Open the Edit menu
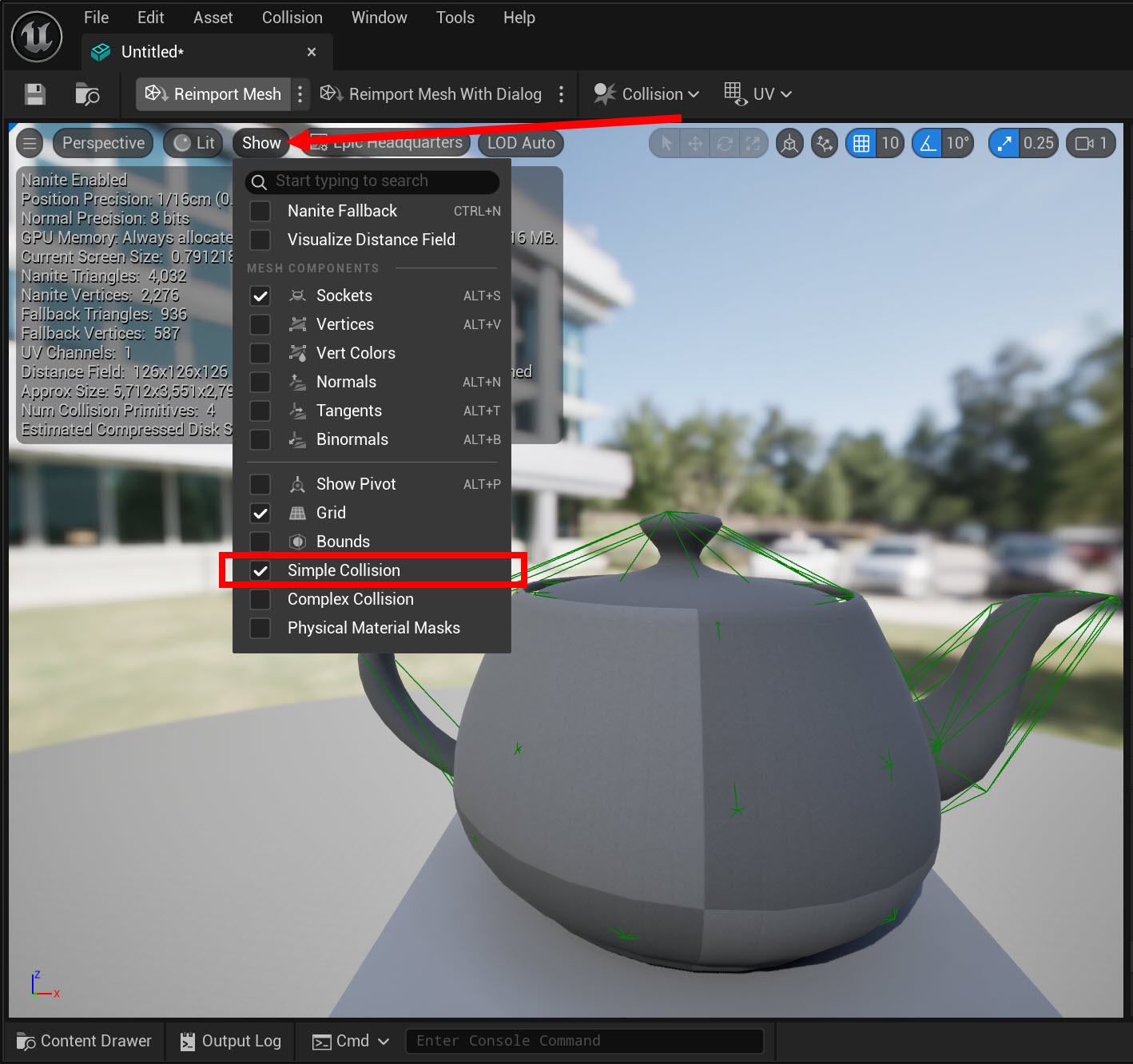 pyautogui.click(x=150, y=18)
